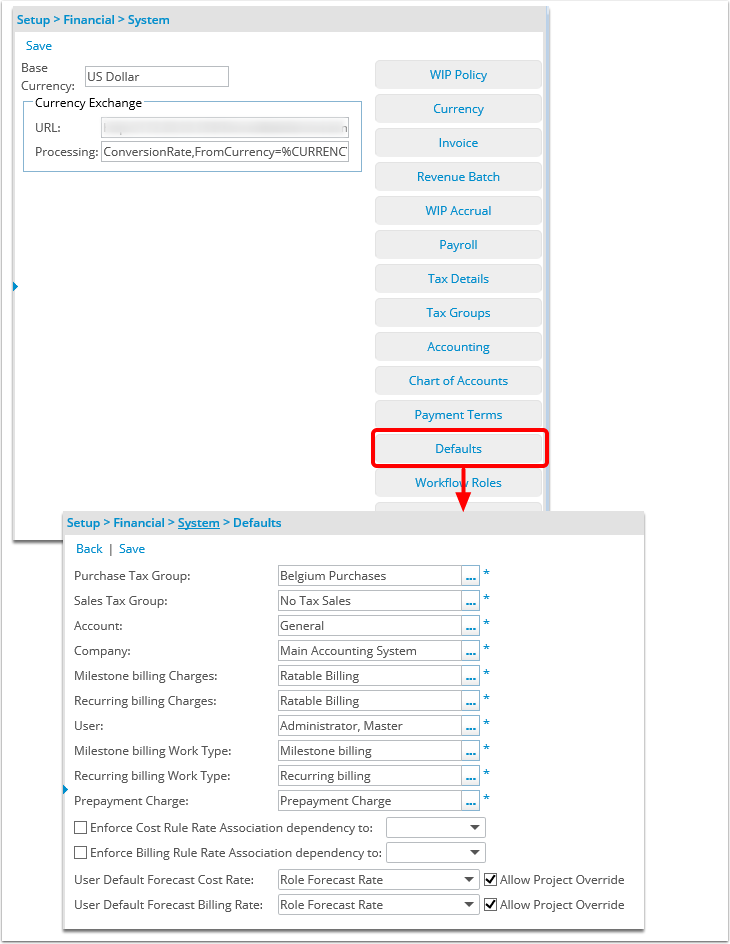Open the Currency settings button
The width and height of the screenshot is (730, 944).
[x=458, y=109]
